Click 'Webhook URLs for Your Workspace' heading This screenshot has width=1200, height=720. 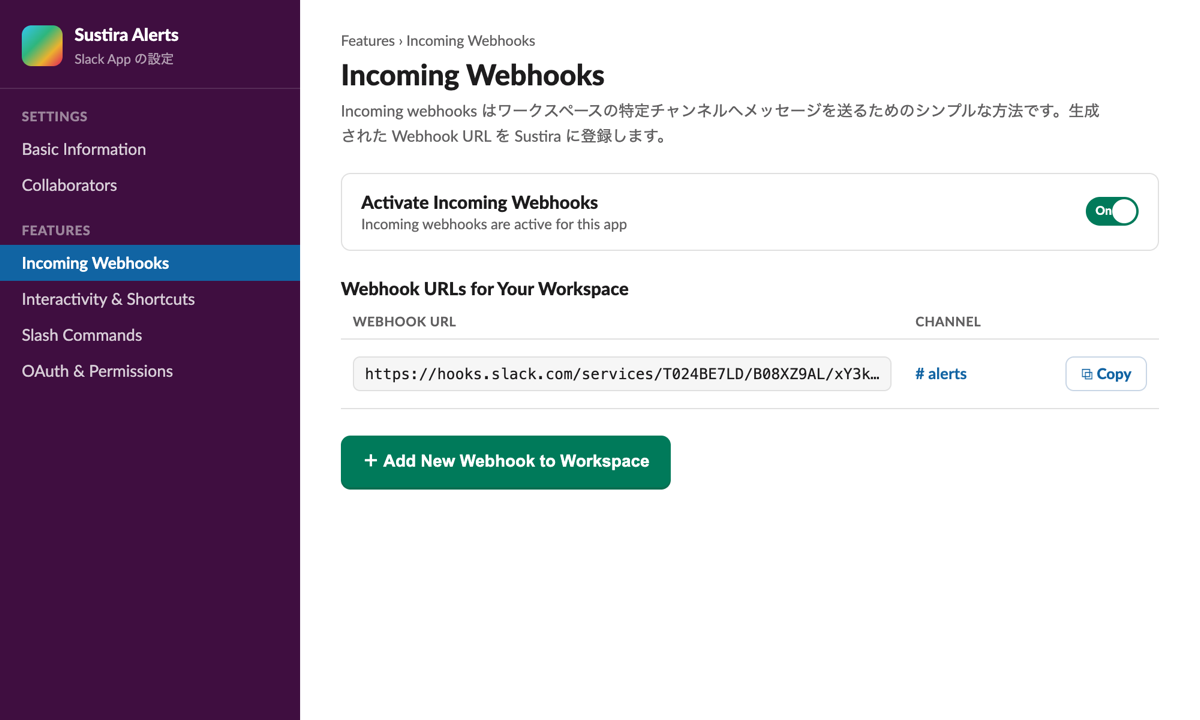(x=485, y=289)
